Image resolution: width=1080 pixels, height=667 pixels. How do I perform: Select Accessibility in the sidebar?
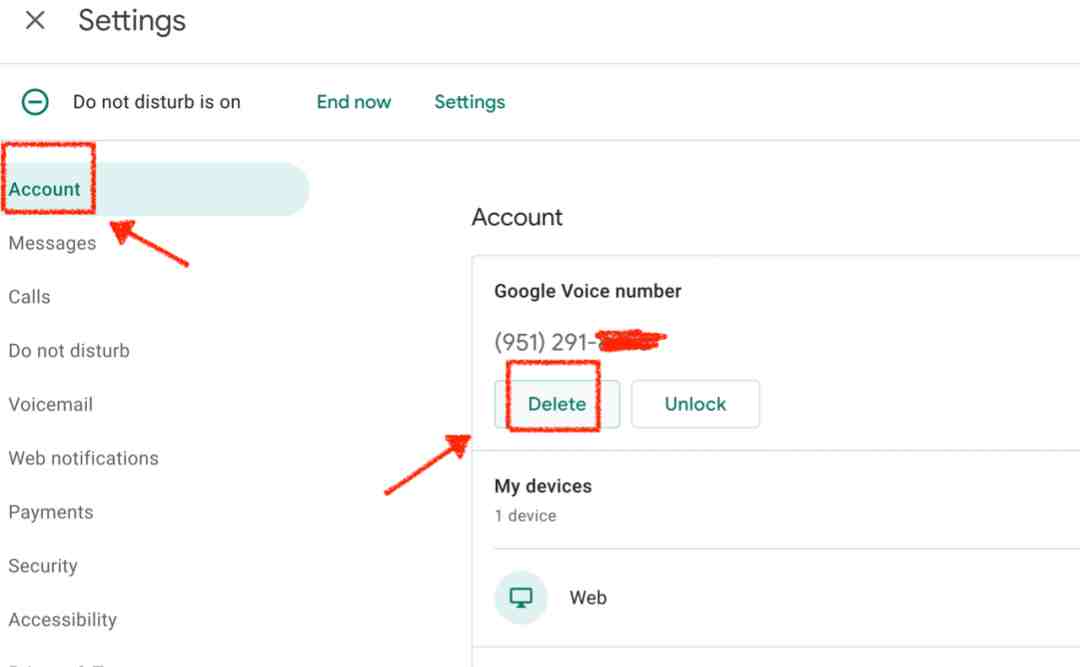[x=63, y=619]
